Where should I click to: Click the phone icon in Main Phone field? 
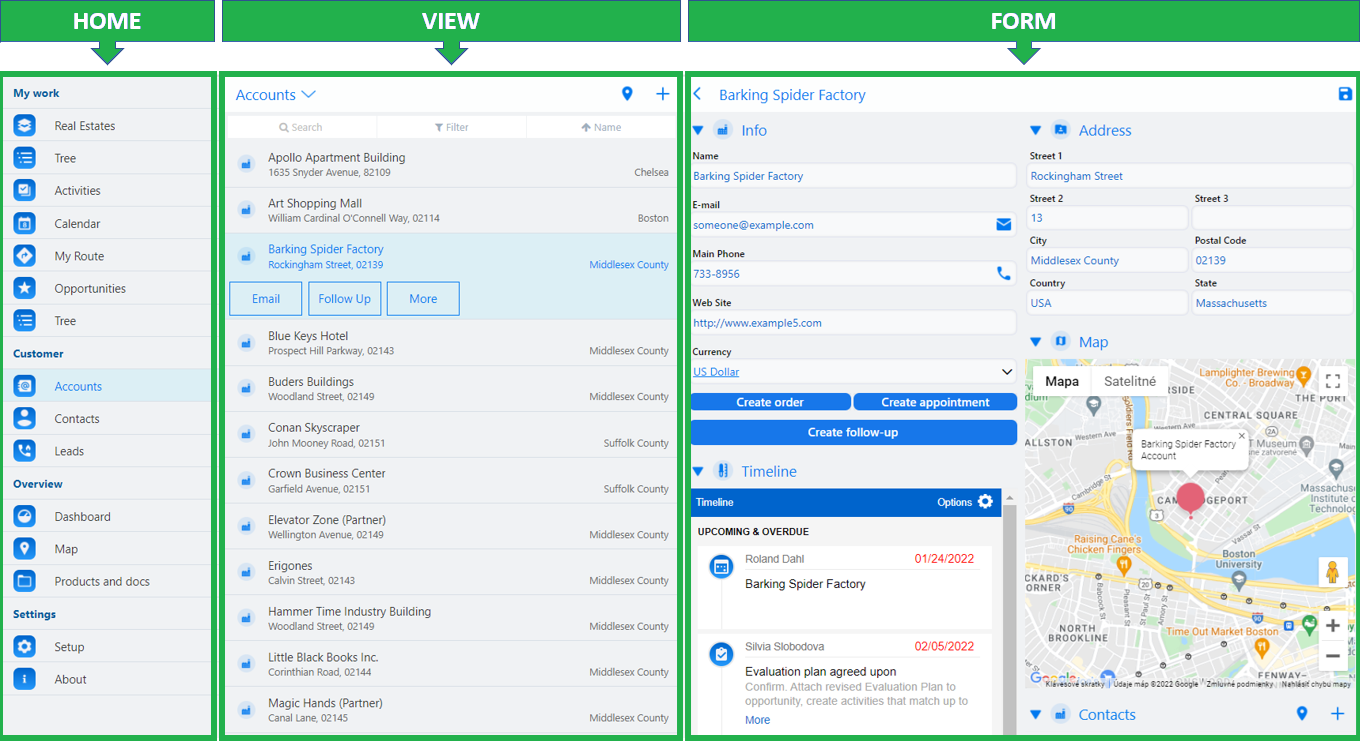[x=1003, y=273]
